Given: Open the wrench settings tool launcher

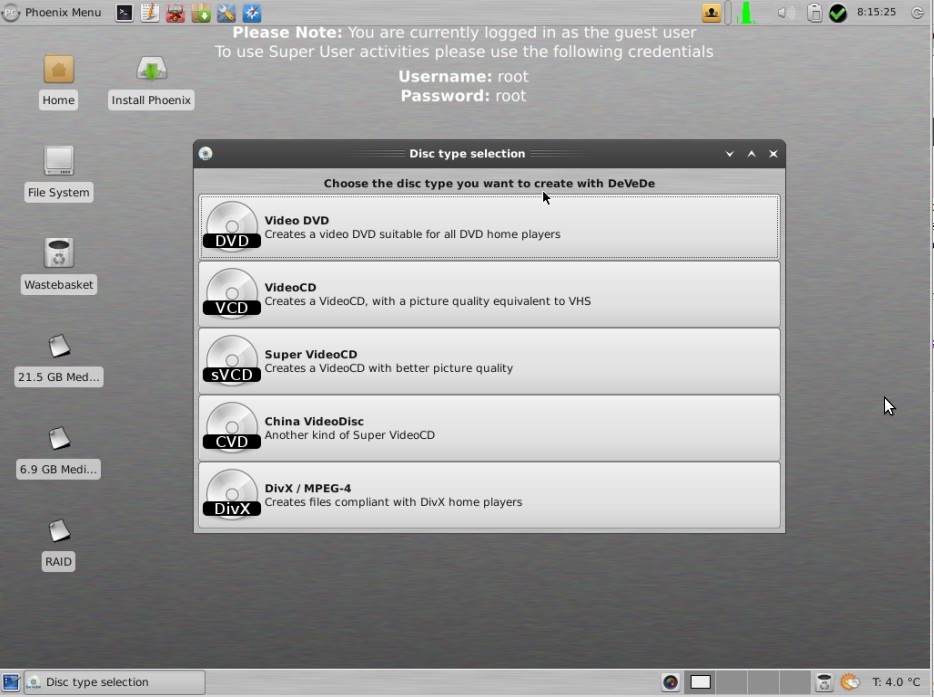Looking at the screenshot, I should point(226,13).
